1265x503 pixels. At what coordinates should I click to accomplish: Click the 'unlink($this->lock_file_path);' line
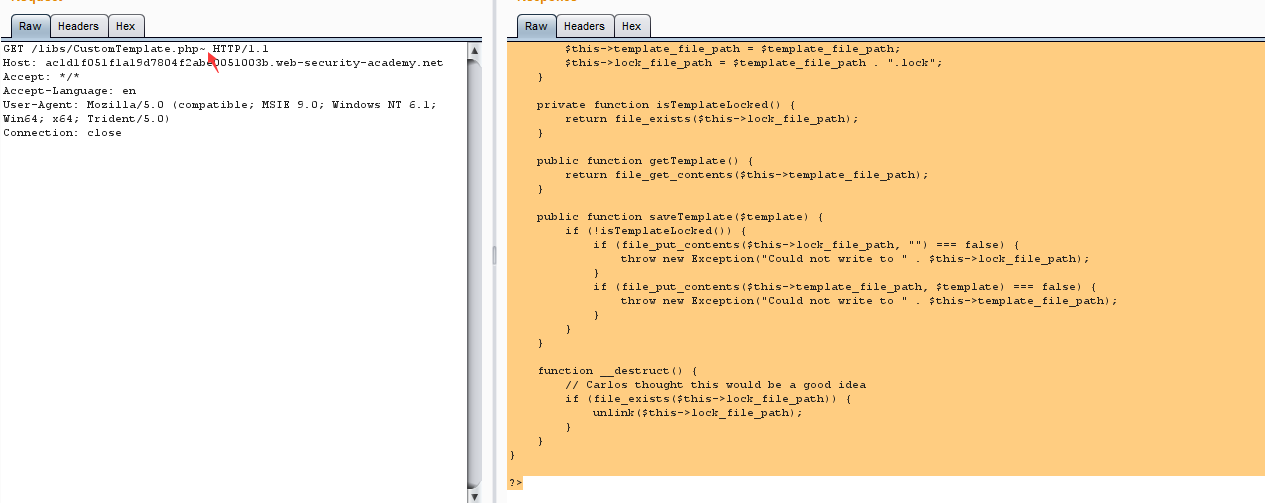point(698,413)
